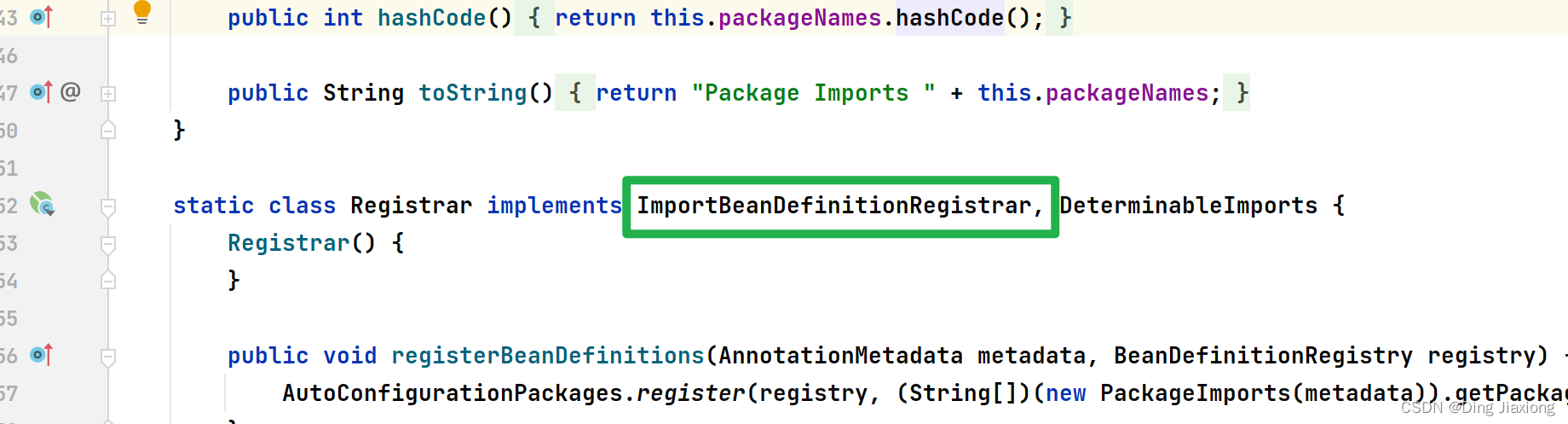
Task: Collapse the Registrar class fold marker
Action: [x=108, y=206]
